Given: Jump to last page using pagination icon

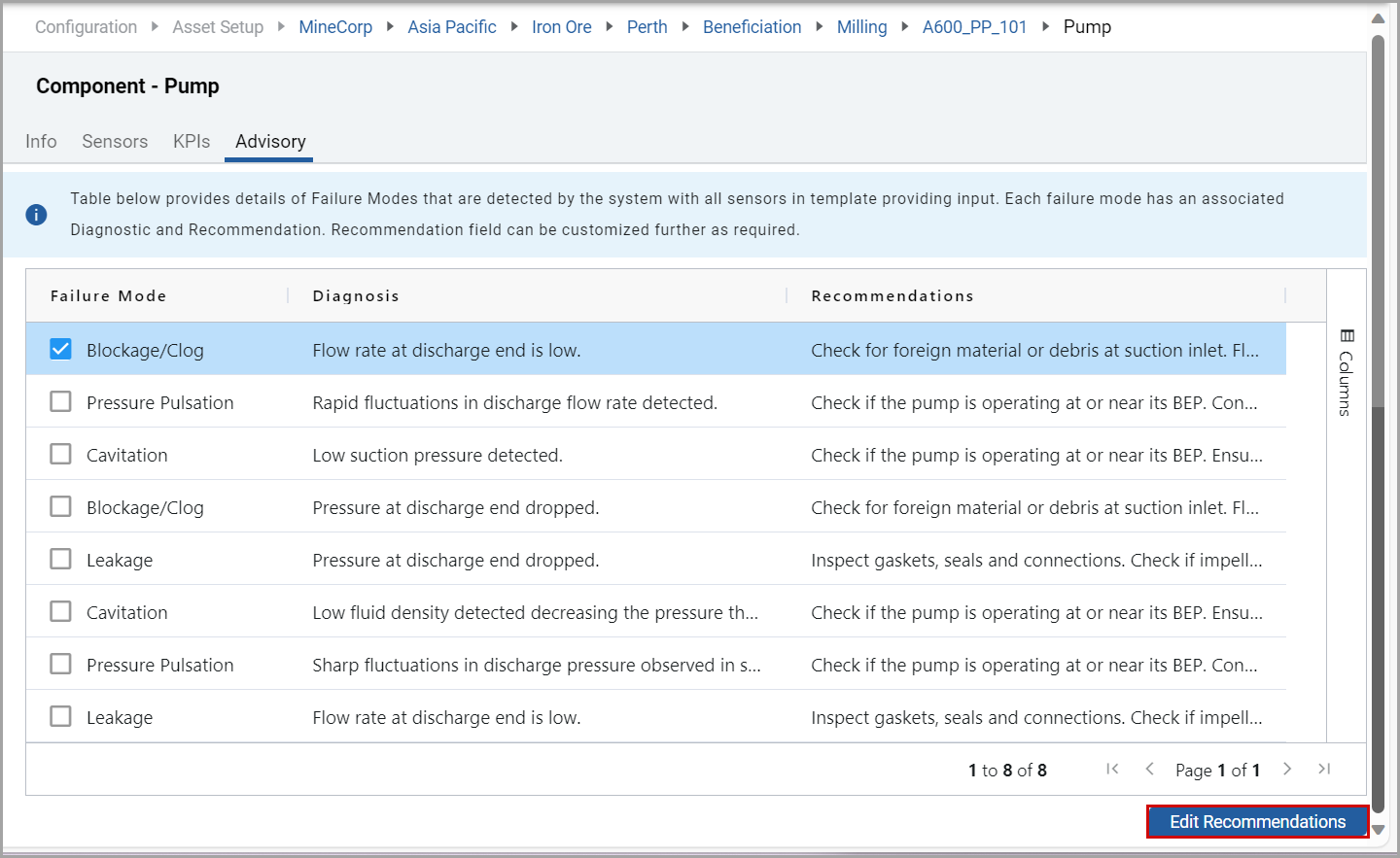Looking at the screenshot, I should [1324, 769].
